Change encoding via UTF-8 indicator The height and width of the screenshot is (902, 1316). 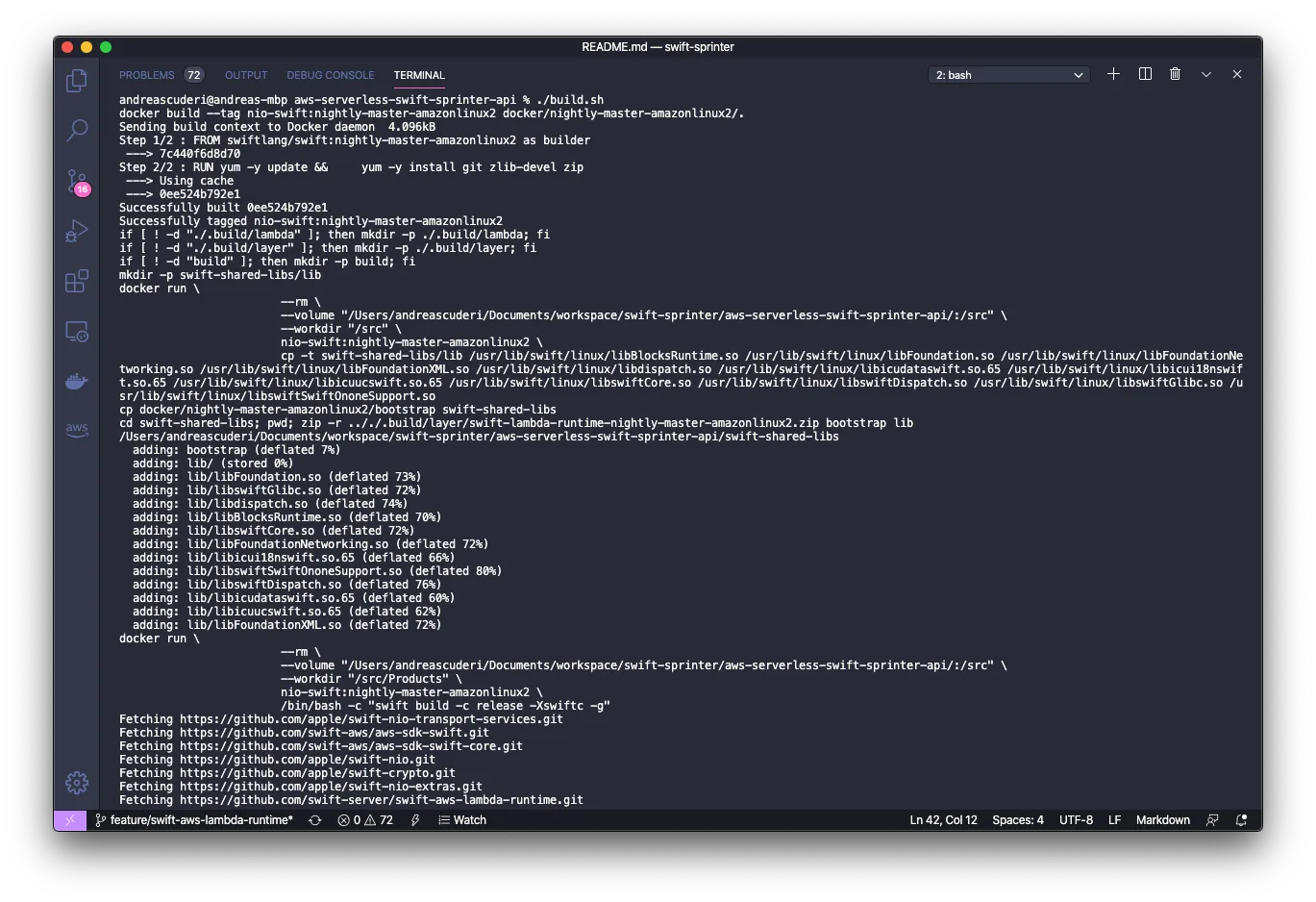pos(1076,820)
